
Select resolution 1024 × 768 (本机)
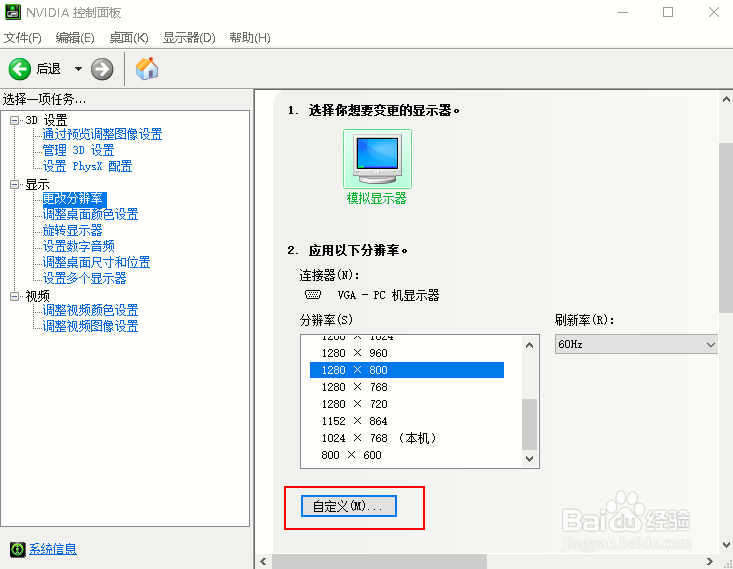[x=407, y=438]
